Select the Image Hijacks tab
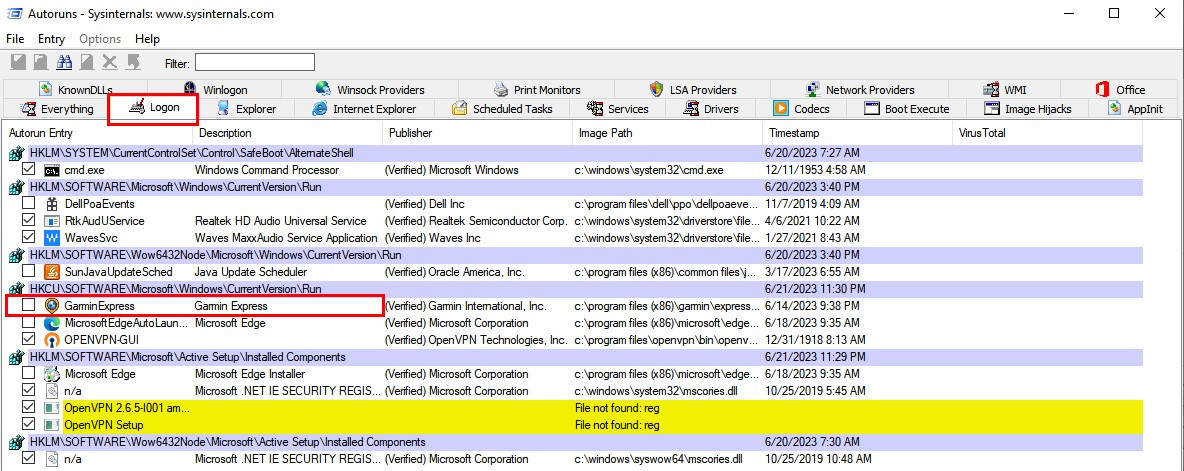The height and width of the screenshot is (471, 1184). tap(1028, 109)
